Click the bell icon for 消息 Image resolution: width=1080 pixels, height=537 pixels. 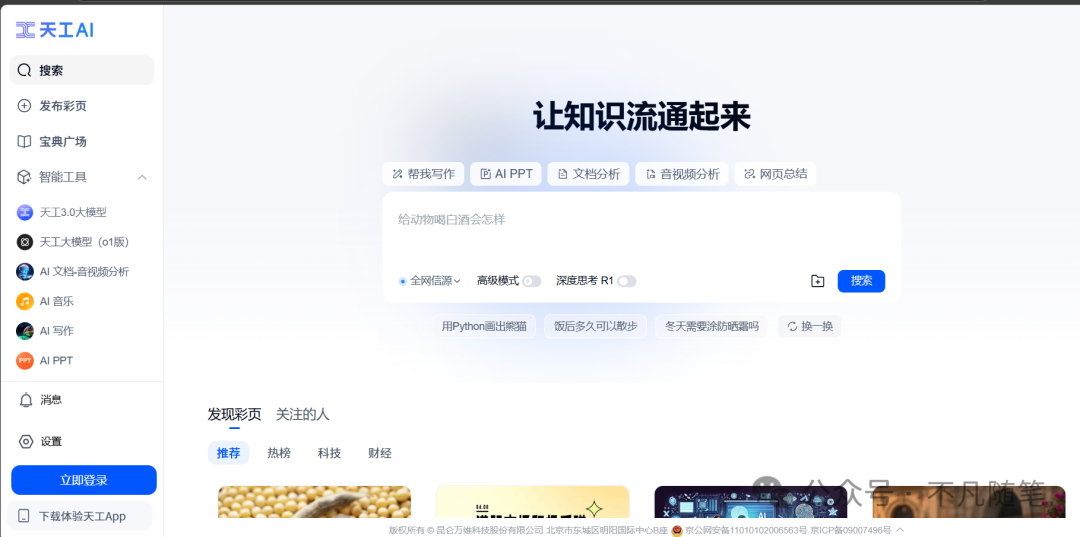pyautogui.click(x=26, y=400)
